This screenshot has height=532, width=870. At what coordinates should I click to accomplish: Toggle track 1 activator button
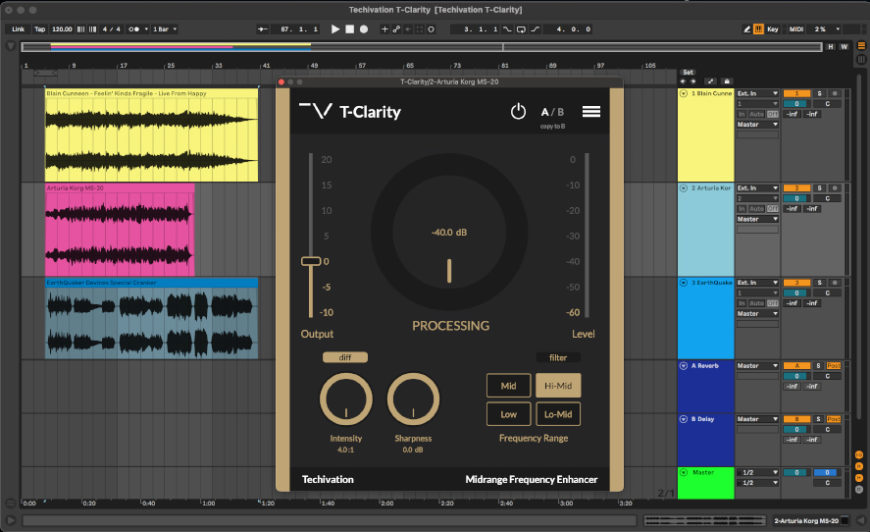pos(797,93)
